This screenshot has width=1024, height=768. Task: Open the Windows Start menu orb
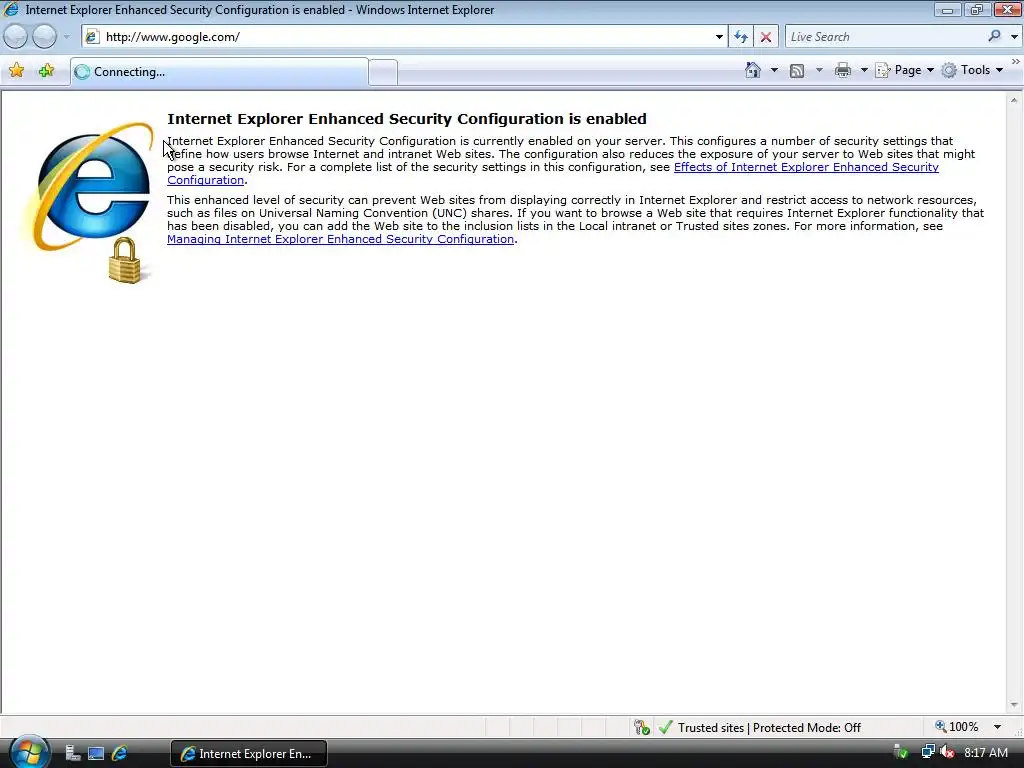click(x=29, y=752)
